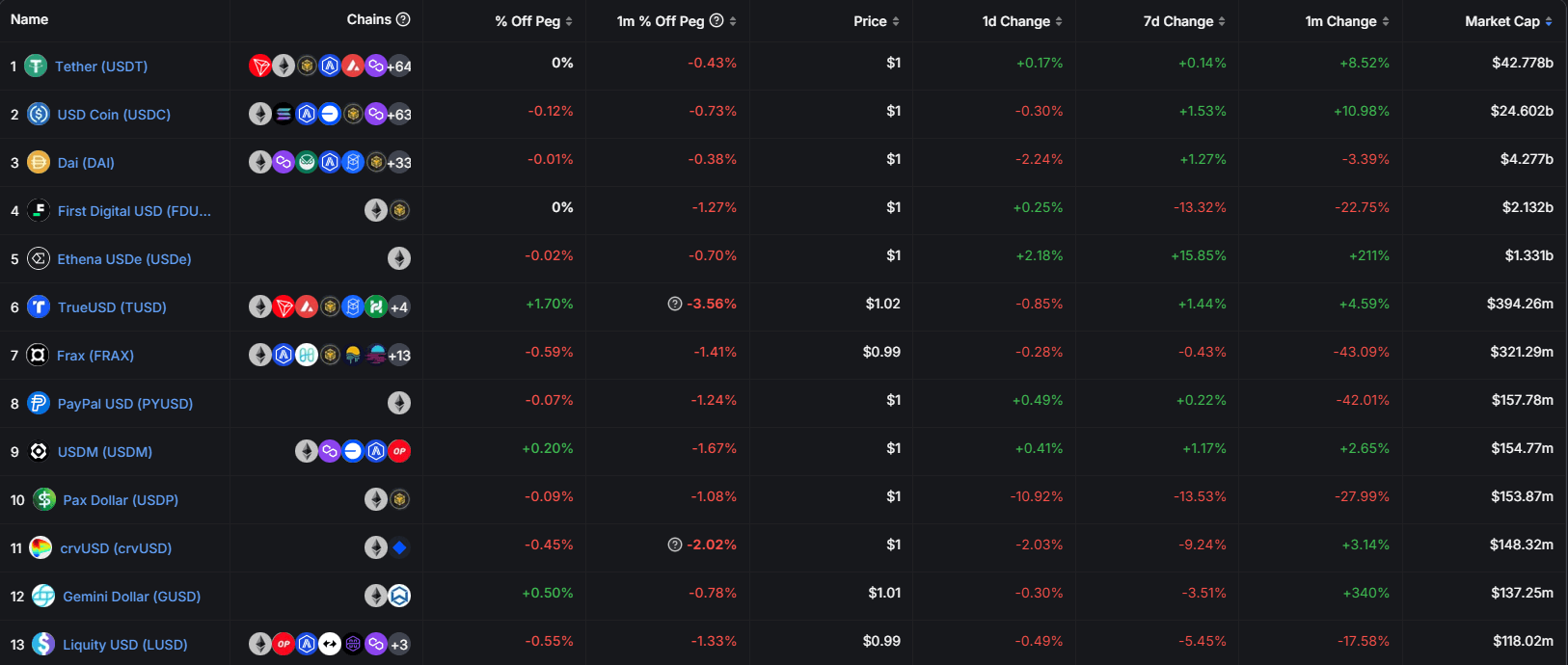1568x665 pixels.
Task: Click the Tether (USDT) coin logo
Action: [36, 66]
